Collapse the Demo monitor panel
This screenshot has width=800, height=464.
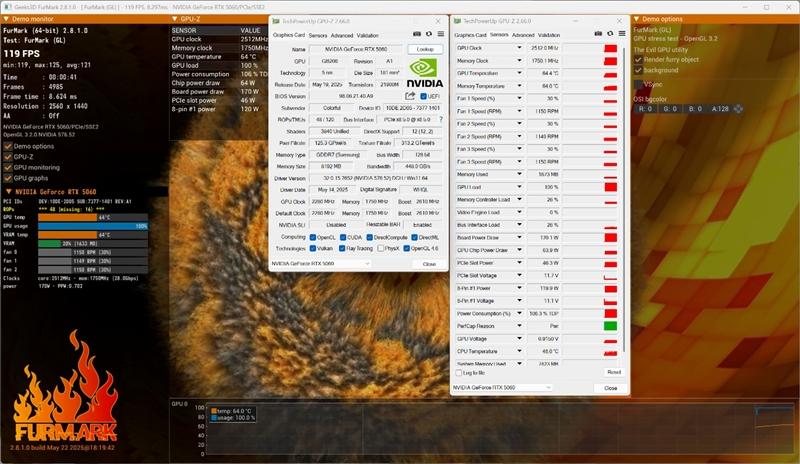(x=6, y=19)
